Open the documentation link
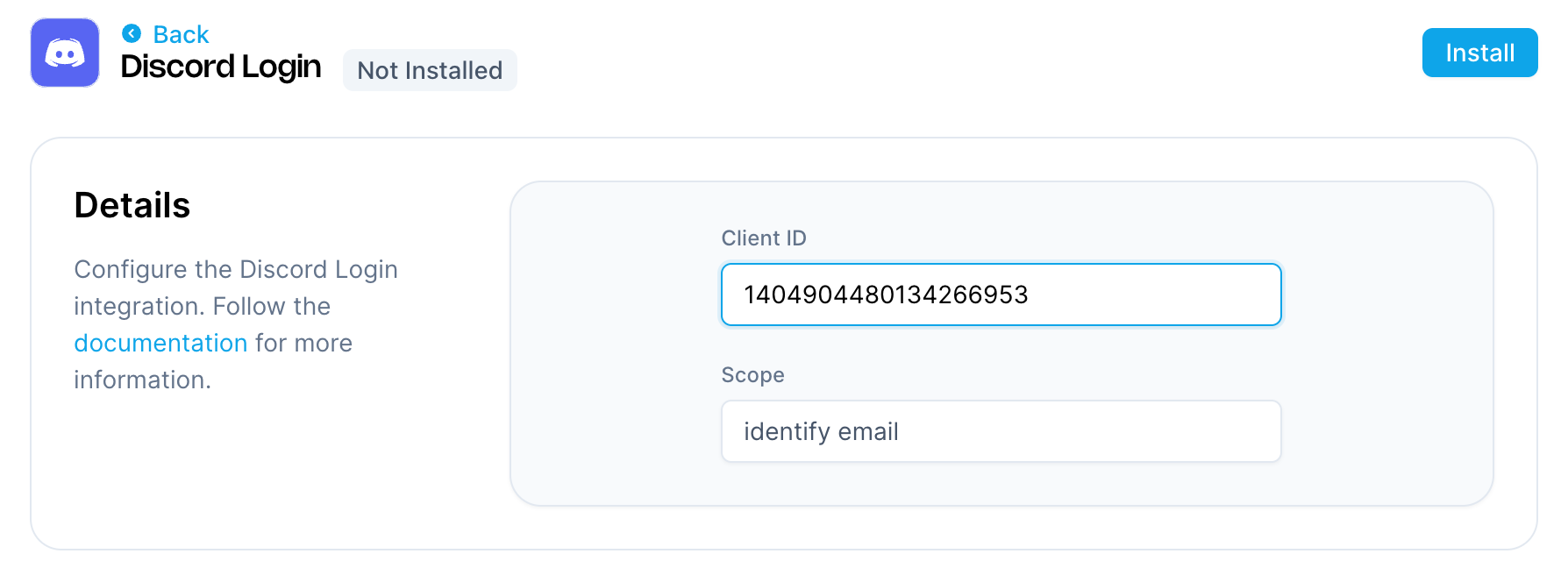The image size is (1568, 575). coord(160,343)
